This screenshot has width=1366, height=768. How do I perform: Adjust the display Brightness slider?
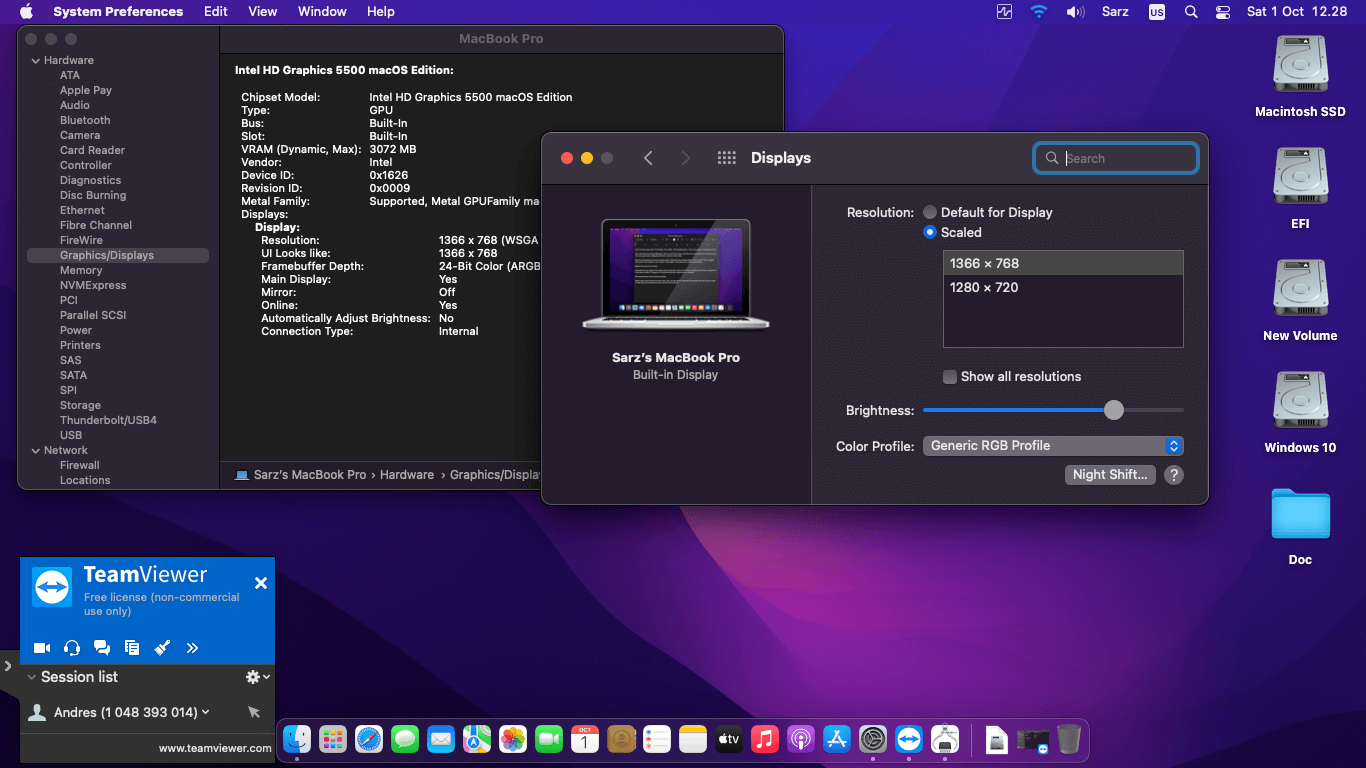click(x=1114, y=410)
